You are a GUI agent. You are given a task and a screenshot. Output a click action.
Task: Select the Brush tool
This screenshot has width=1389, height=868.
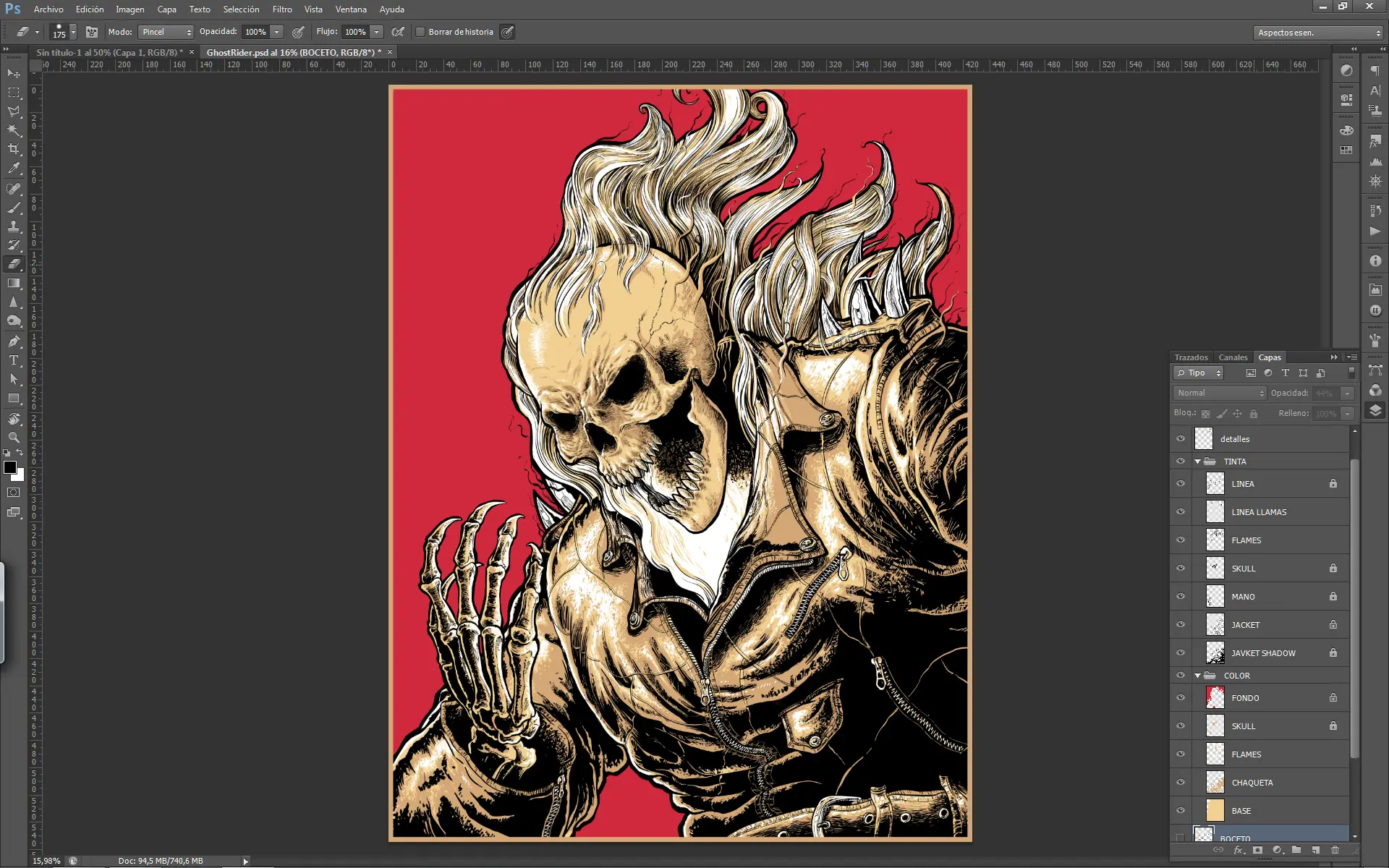(x=14, y=208)
